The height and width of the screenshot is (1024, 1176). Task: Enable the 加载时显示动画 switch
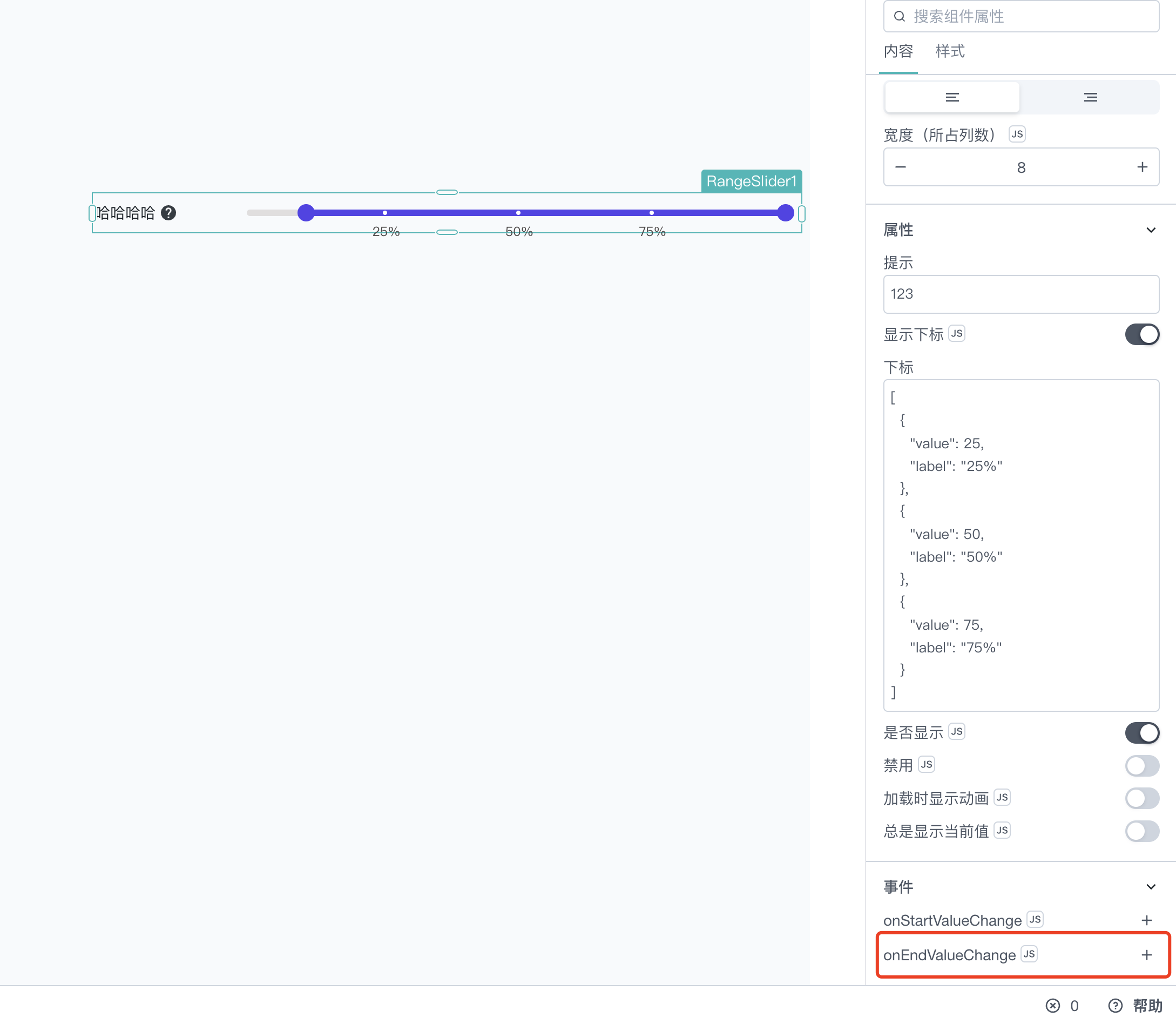[x=1142, y=798]
